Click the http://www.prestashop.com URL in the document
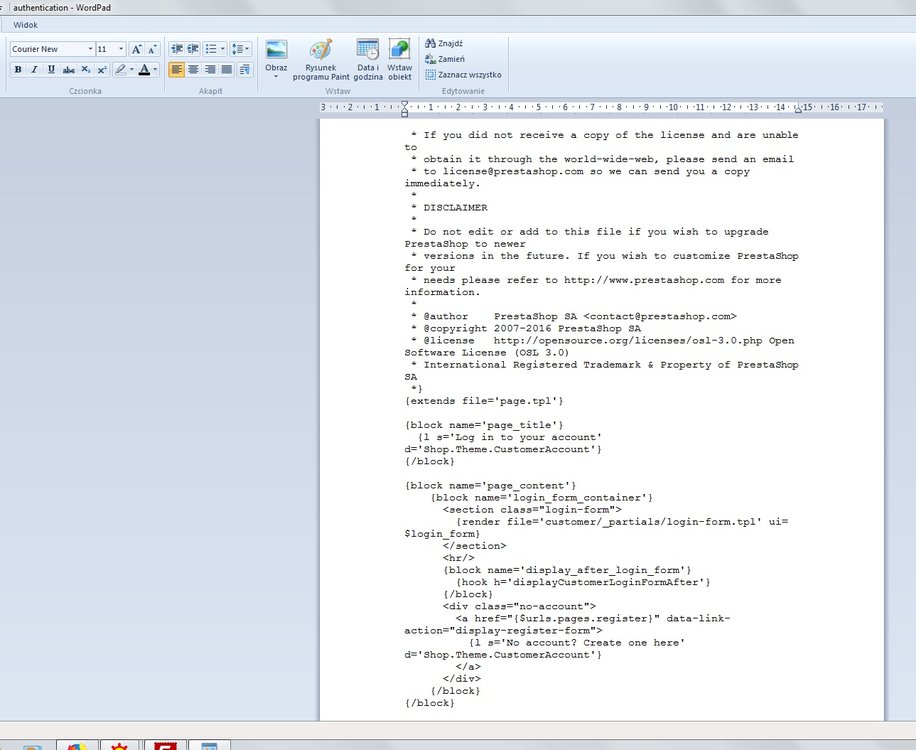 pos(644,280)
